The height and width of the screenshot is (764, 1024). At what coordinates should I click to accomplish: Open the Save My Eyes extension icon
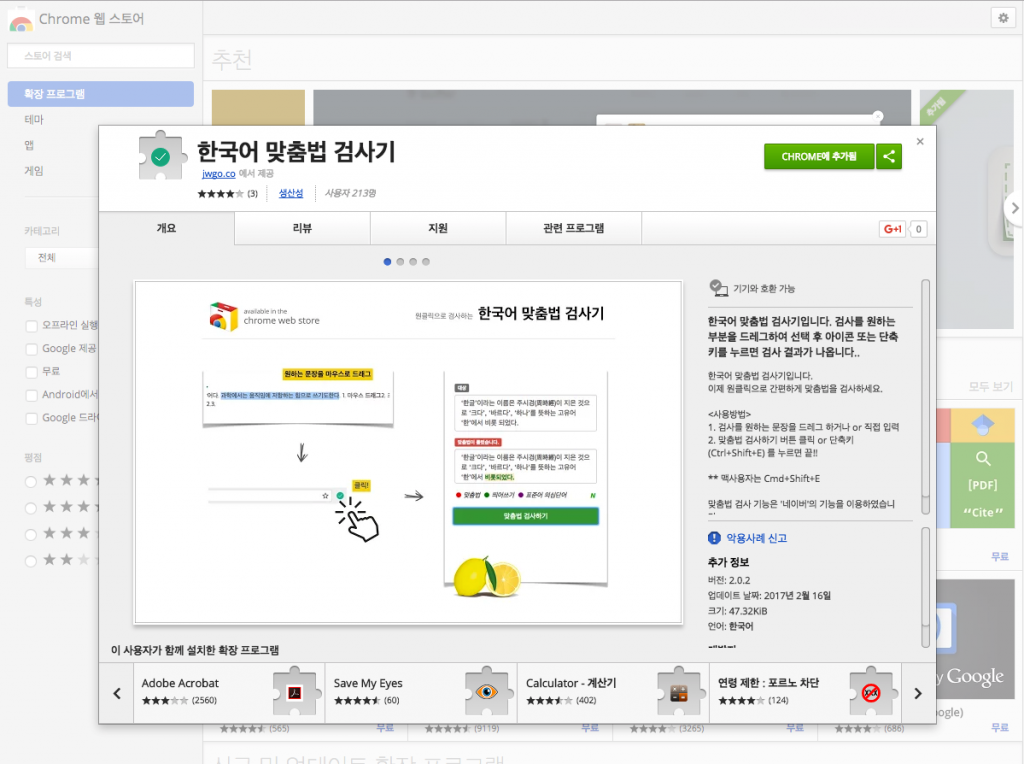(487, 692)
